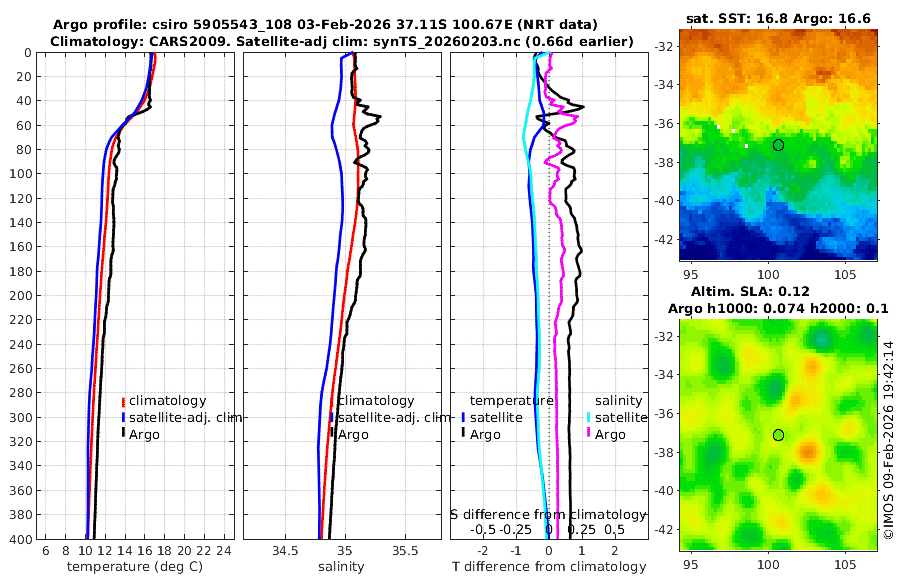Click the T difference from climatology label

tap(549, 567)
